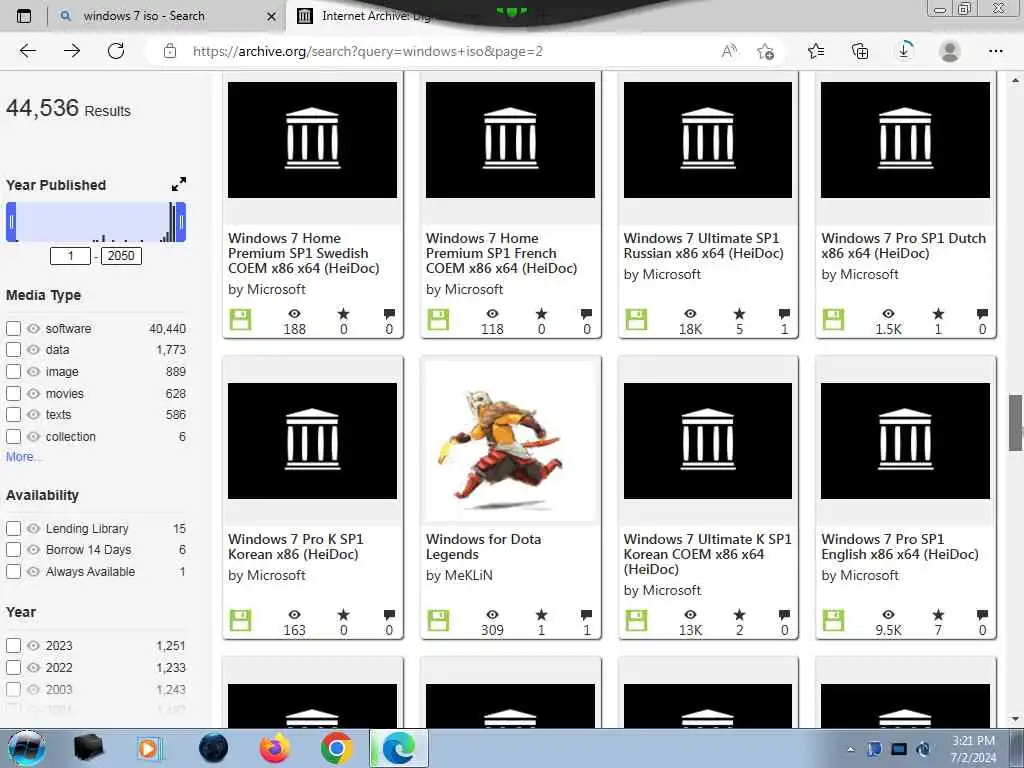This screenshot has width=1024, height=768.
Task: Open Windows 7 Pro K SP1 Korean x86 title
Action: [296, 547]
